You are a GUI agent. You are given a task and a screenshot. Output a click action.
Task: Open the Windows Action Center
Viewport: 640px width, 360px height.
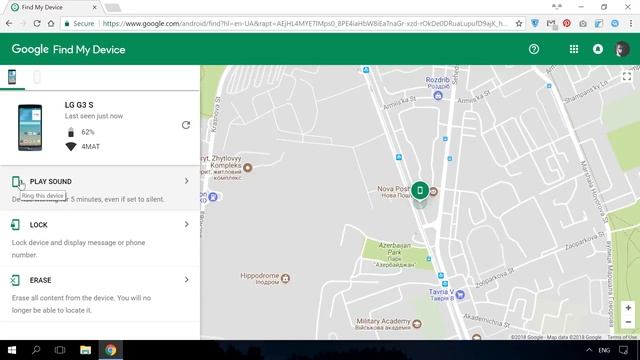pos(624,350)
